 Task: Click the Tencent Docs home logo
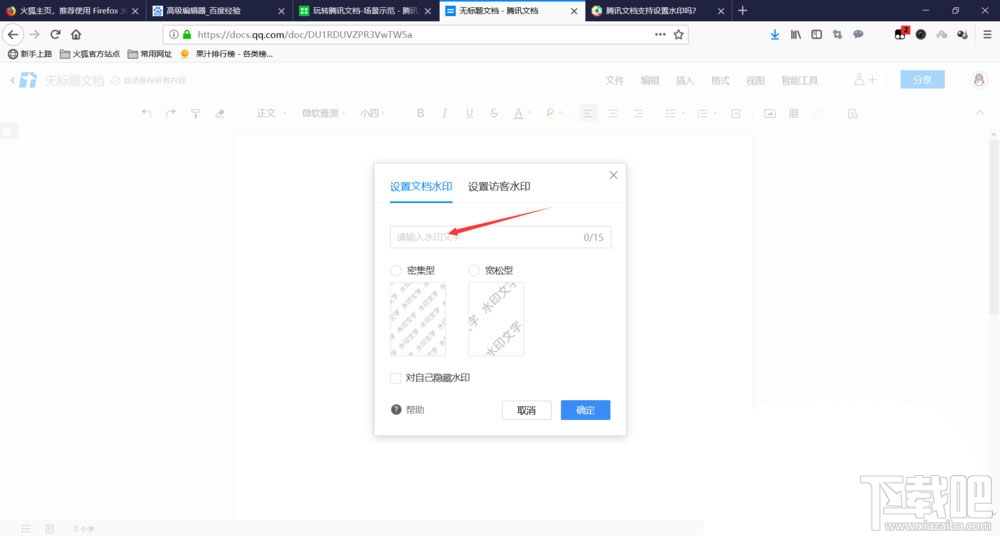(27, 80)
